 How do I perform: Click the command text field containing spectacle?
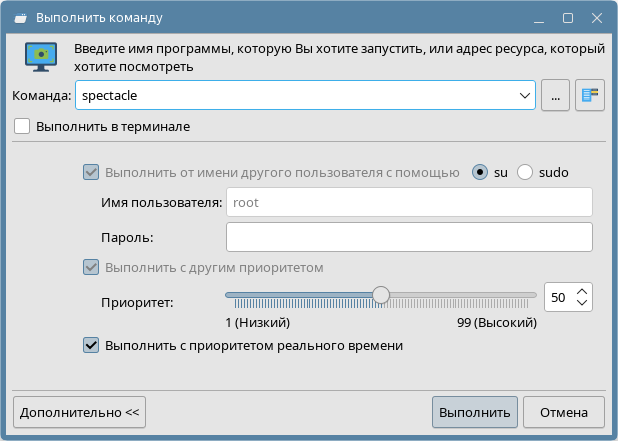(x=295, y=96)
